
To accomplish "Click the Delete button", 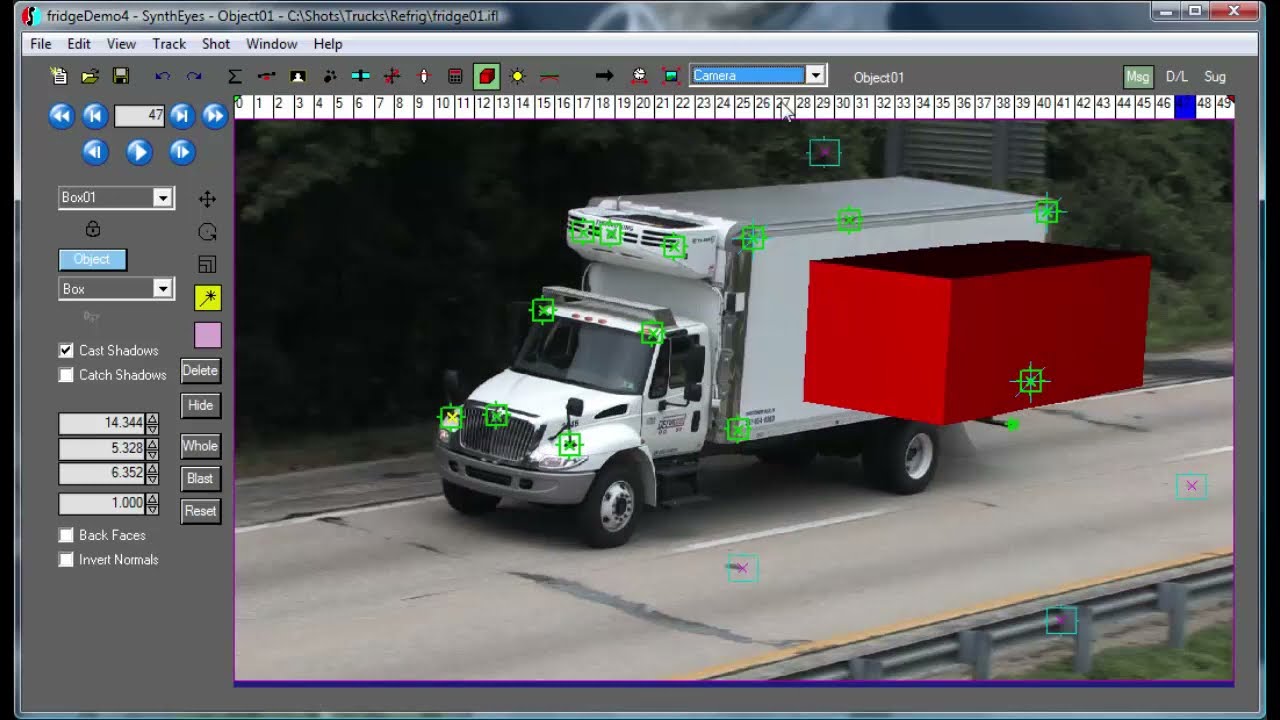I will [x=200, y=371].
